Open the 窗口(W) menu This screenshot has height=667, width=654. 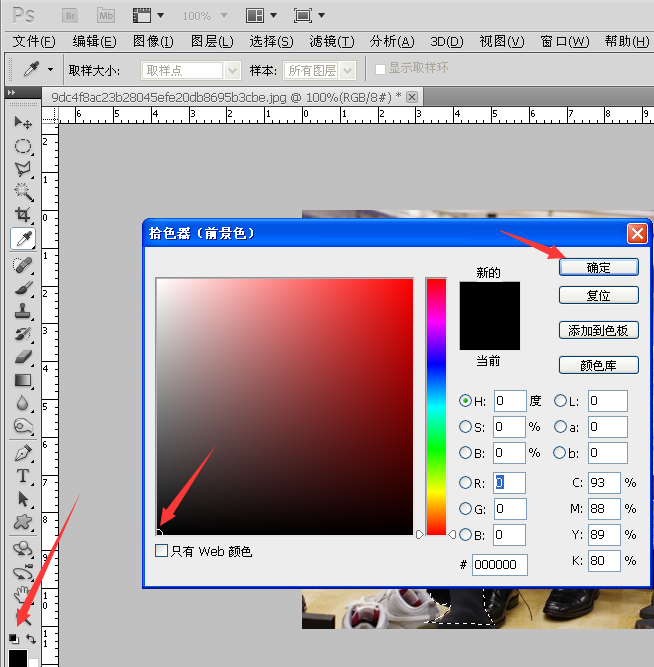click(x=565, y=42)
